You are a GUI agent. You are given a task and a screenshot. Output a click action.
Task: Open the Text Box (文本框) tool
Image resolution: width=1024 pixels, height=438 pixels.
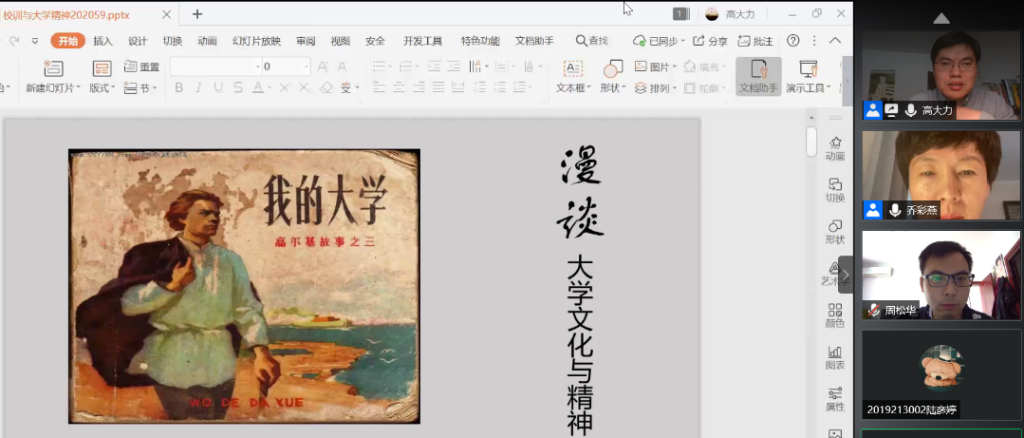[x=573, y=68]
